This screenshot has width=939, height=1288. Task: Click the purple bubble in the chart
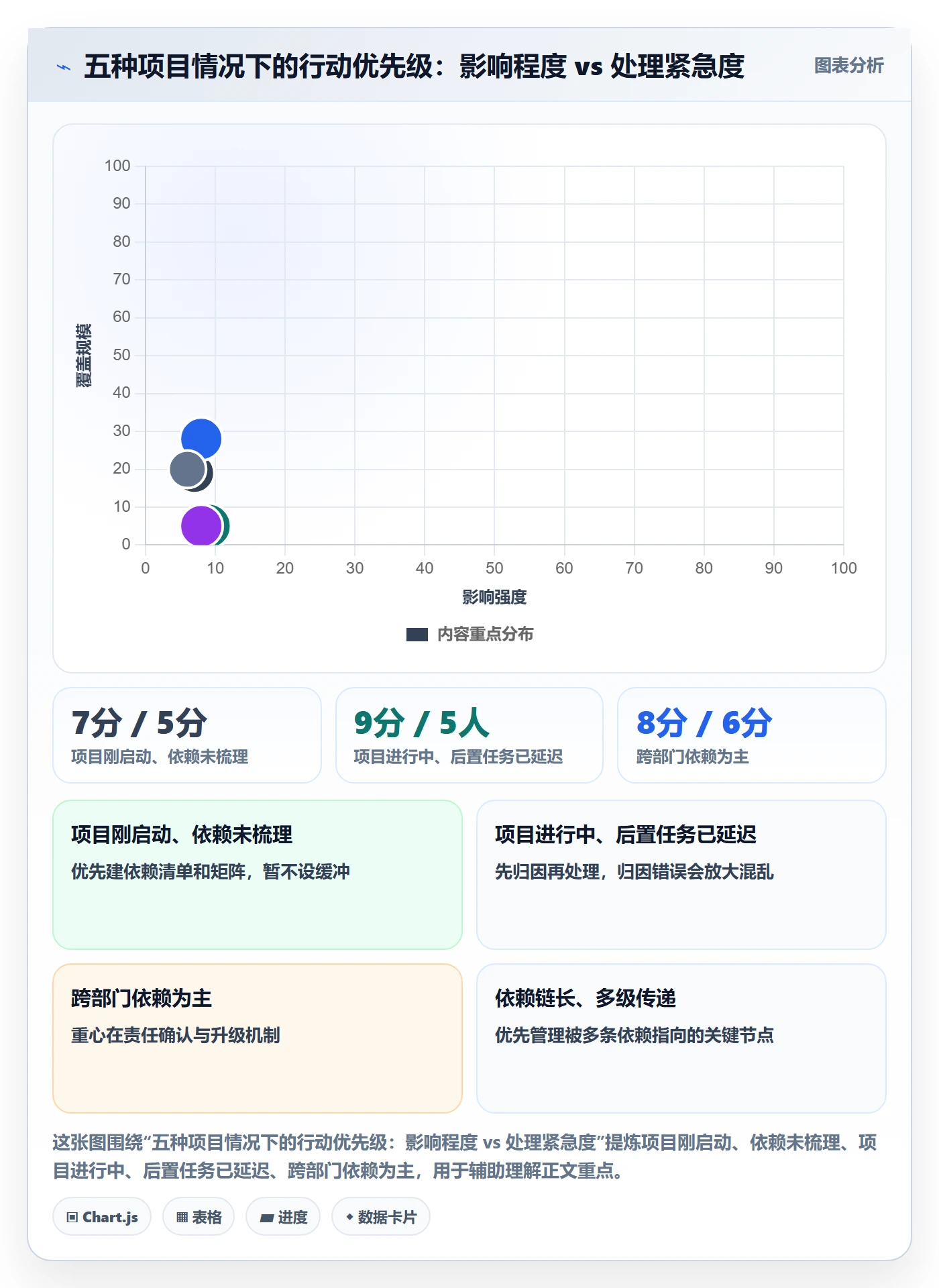201,526
